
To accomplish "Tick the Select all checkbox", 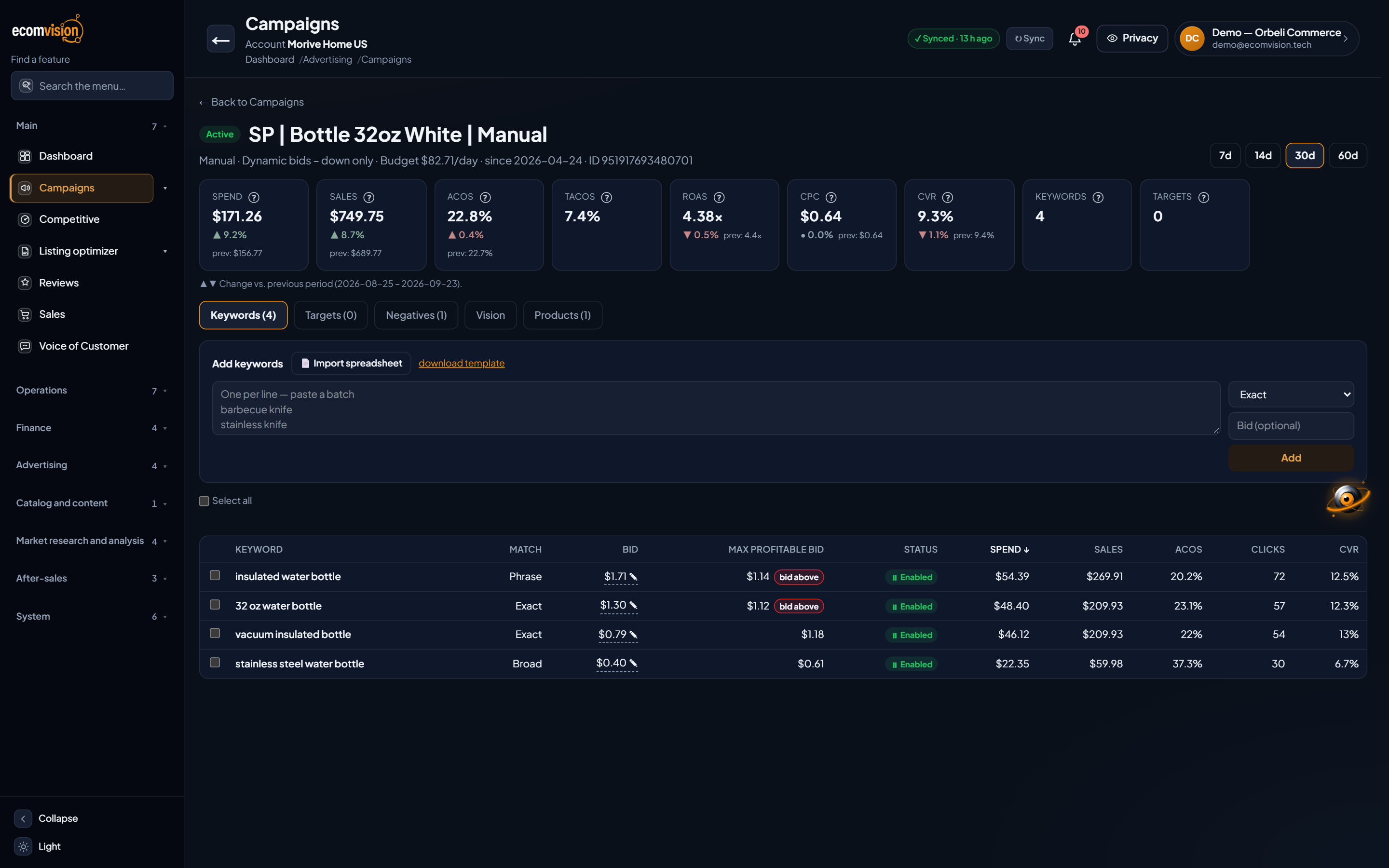I will [204, 501].
